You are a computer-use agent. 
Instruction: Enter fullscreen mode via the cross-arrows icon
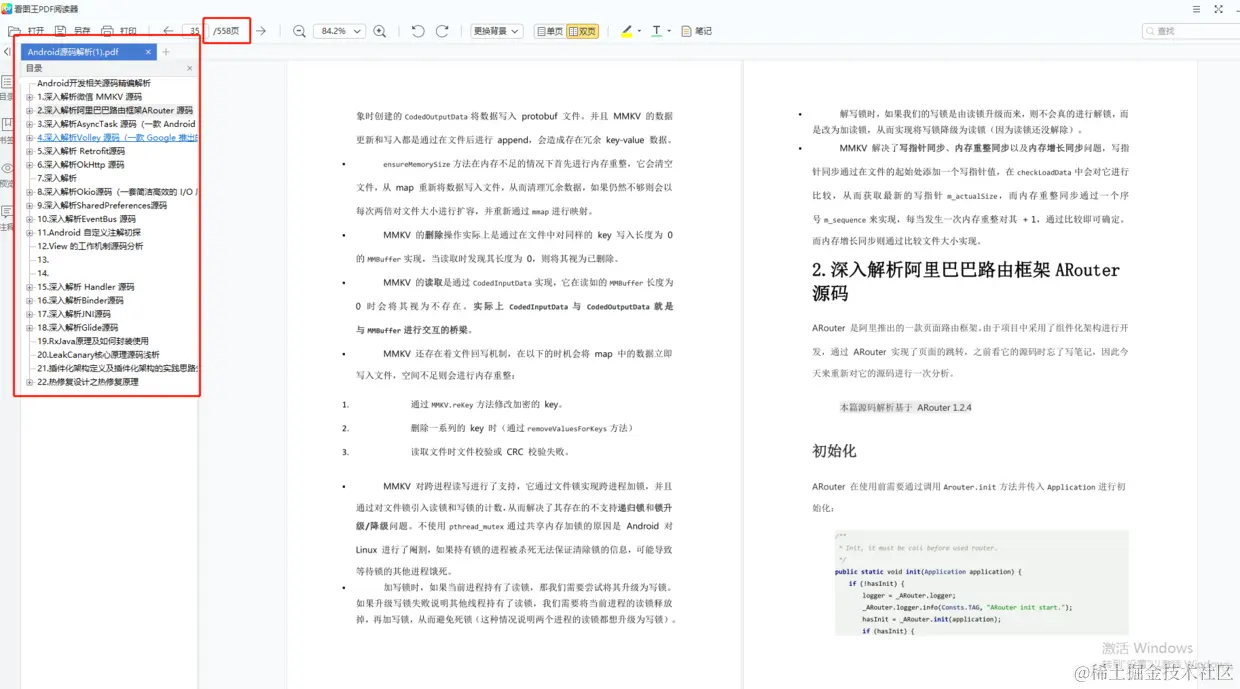[1217, 8]
